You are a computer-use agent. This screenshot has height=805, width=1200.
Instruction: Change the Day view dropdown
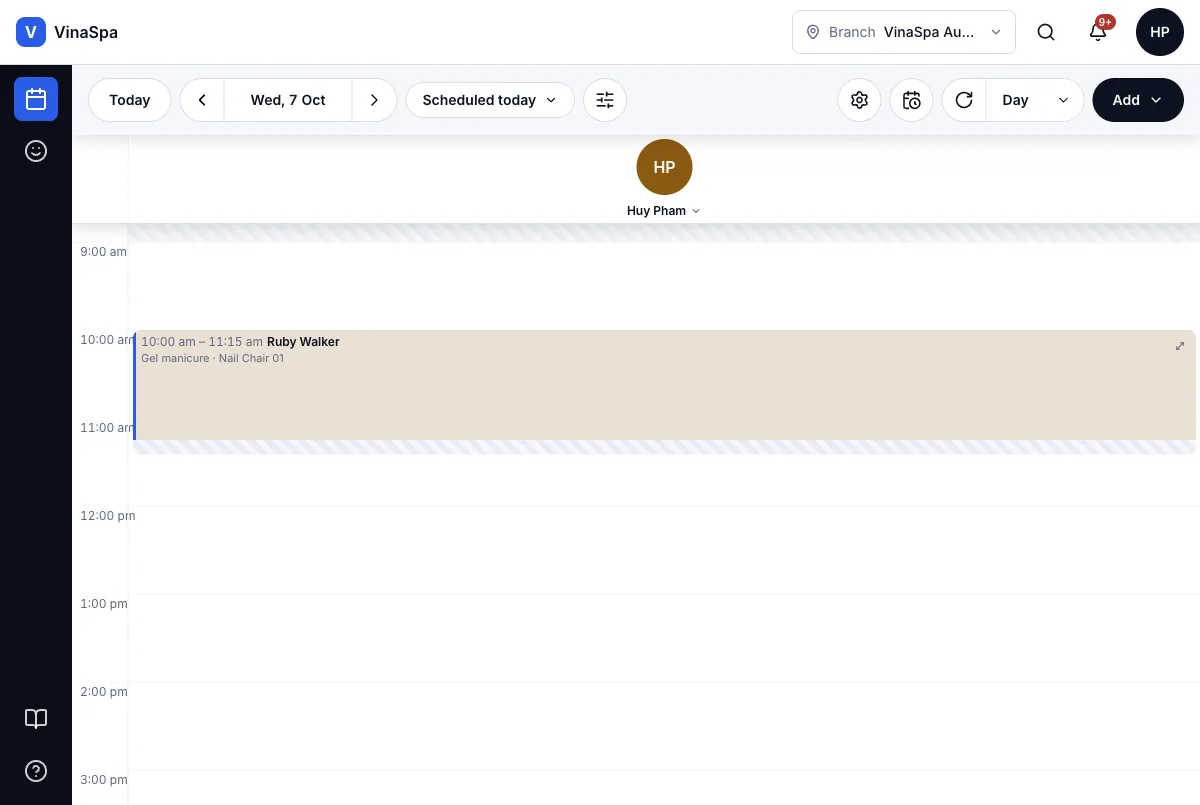(1035, 100)
